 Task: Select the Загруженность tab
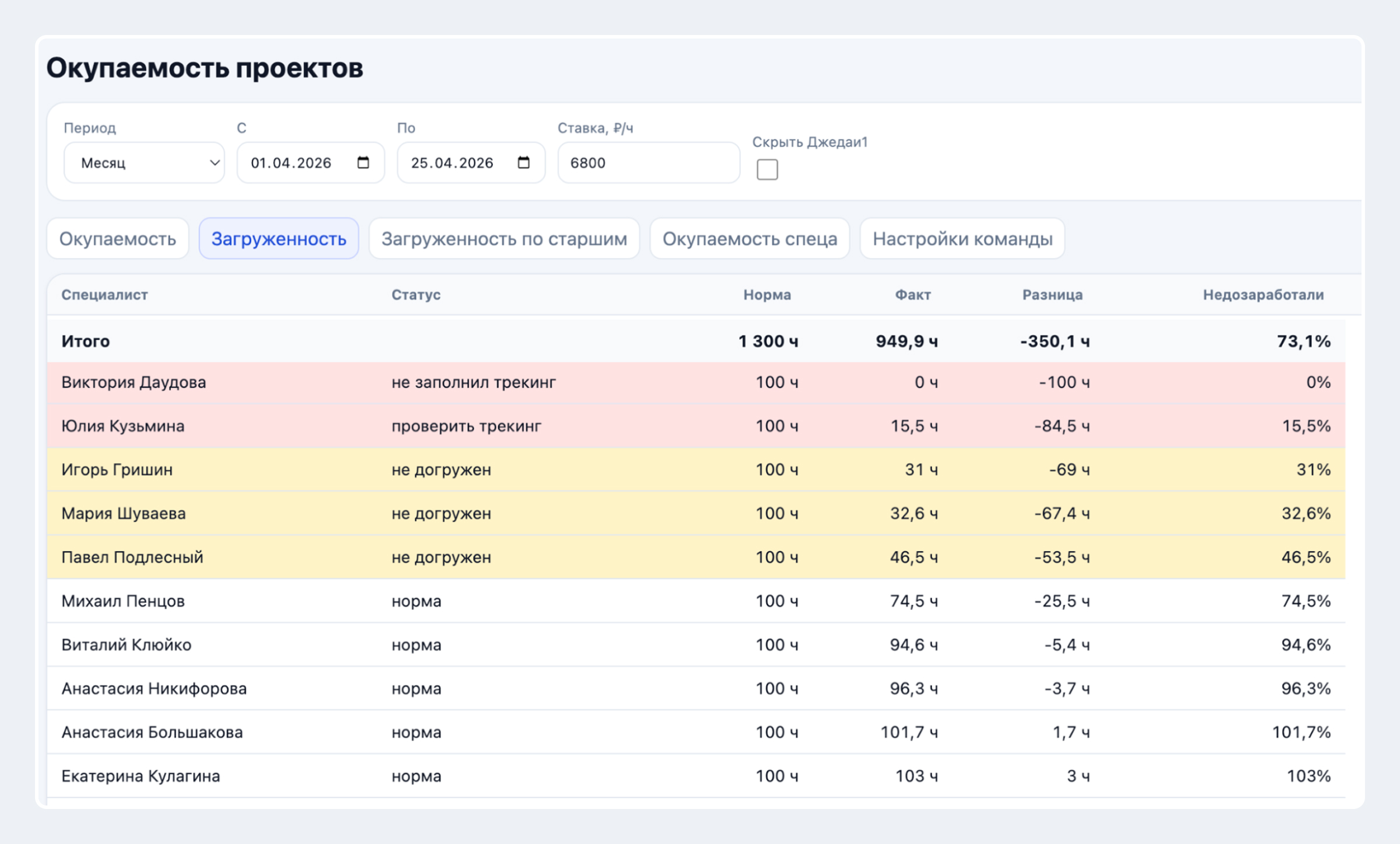(x=279, y=238)
